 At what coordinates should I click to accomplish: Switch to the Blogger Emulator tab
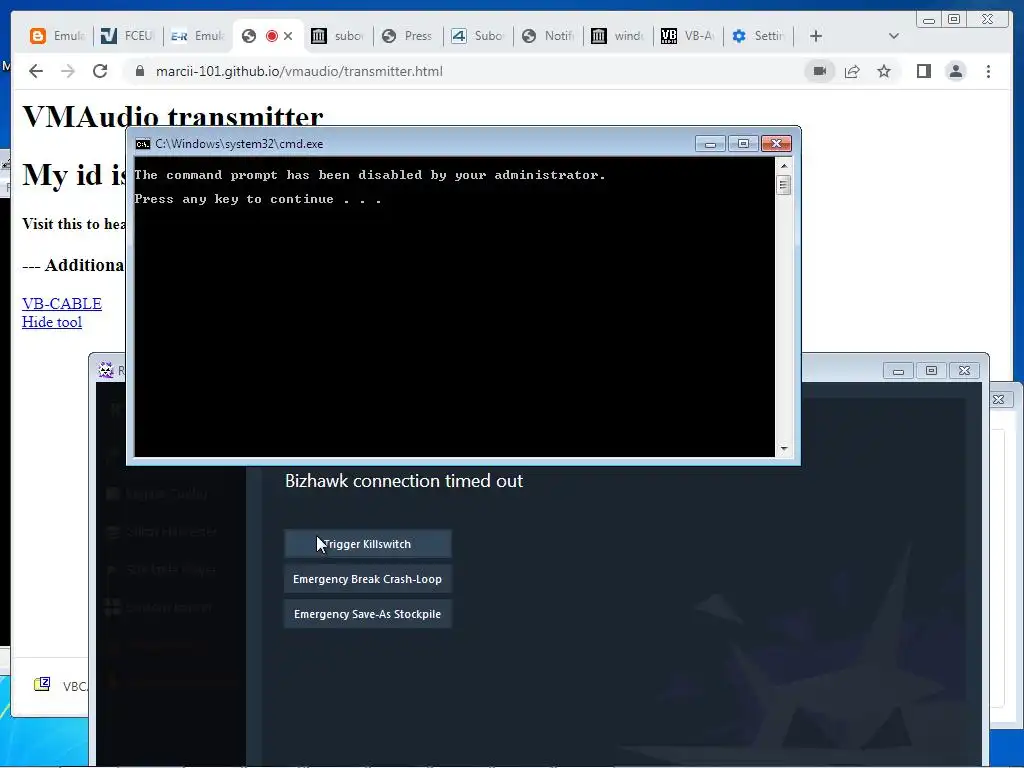click(x=58, y=36)
